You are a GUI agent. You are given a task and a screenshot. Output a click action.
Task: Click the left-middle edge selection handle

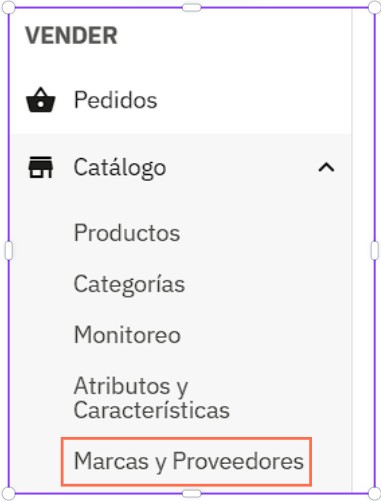coord(9,250)
